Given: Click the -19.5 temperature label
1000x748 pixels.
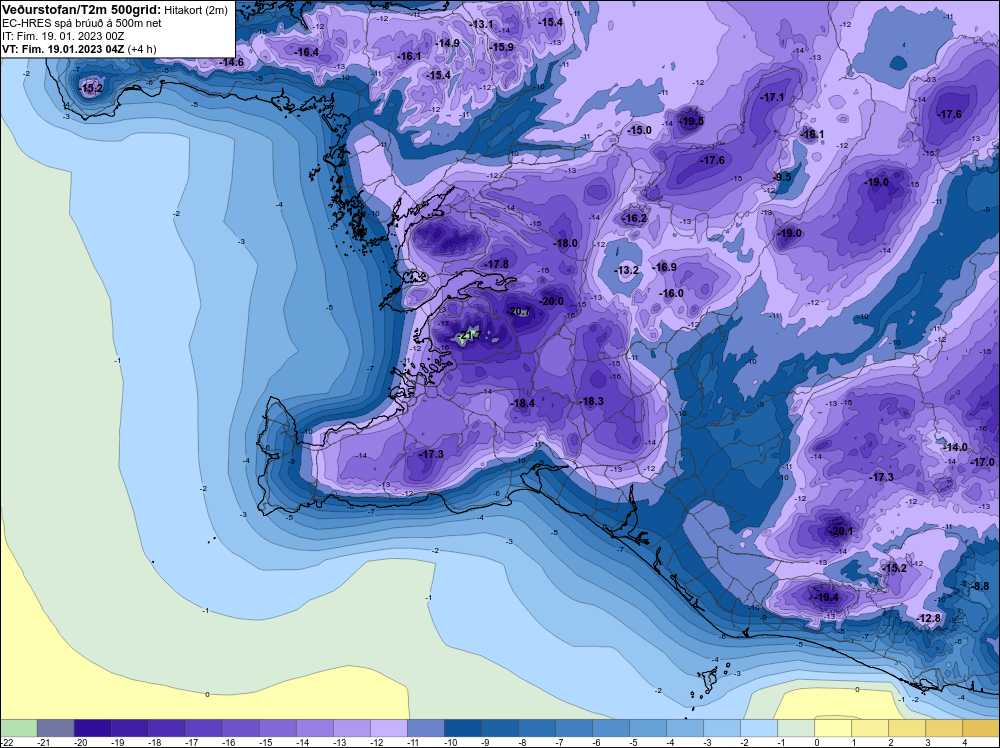Looking at the screenshot, I should (x=692, y=121).
